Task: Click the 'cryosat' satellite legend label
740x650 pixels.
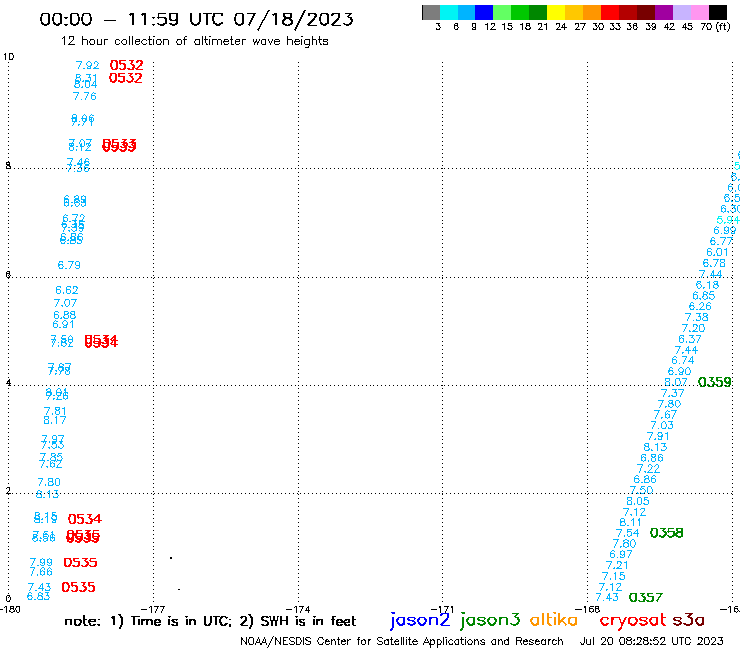Action: pyautogui.click(x=632, y=620)
